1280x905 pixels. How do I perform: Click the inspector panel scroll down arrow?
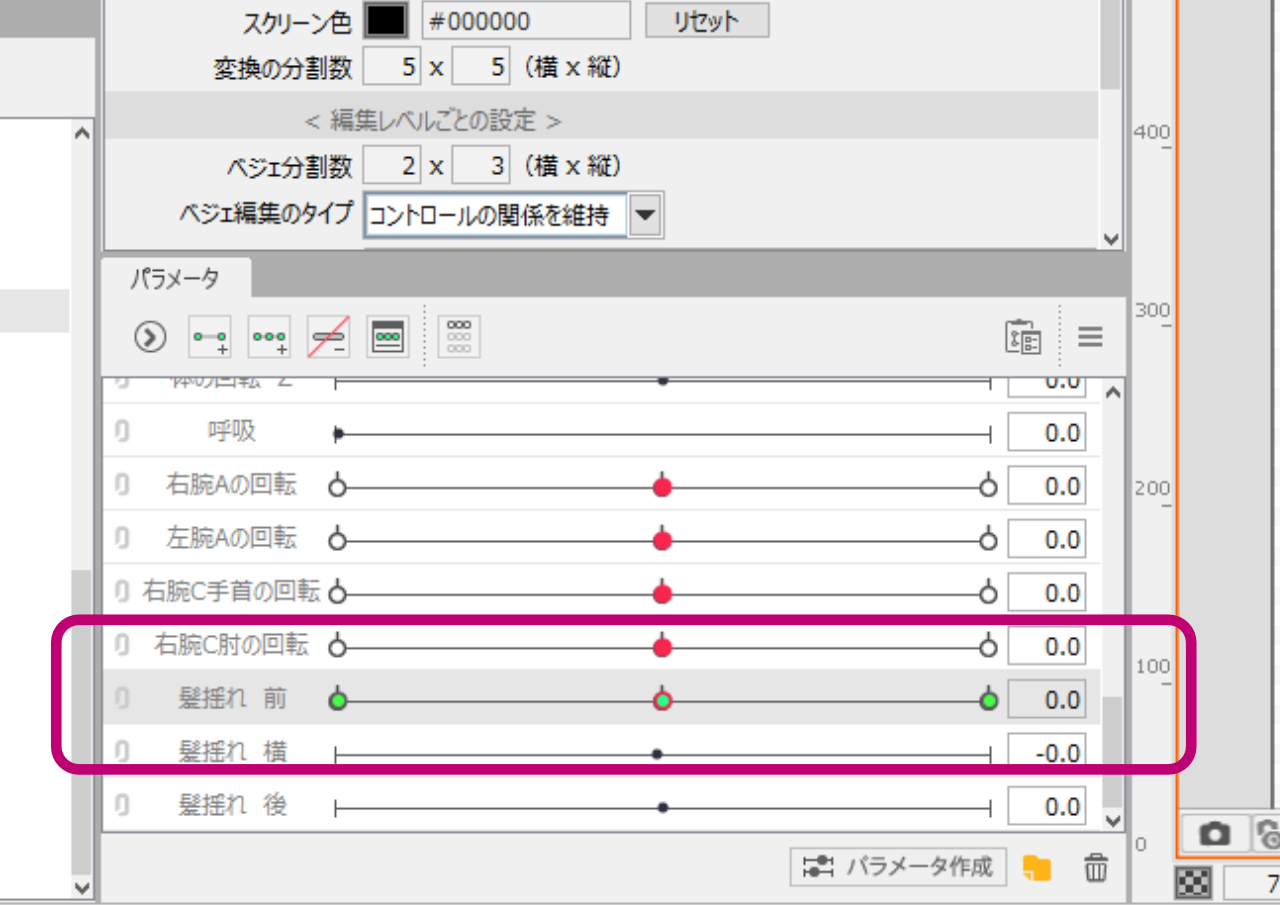pos(1110,239)
